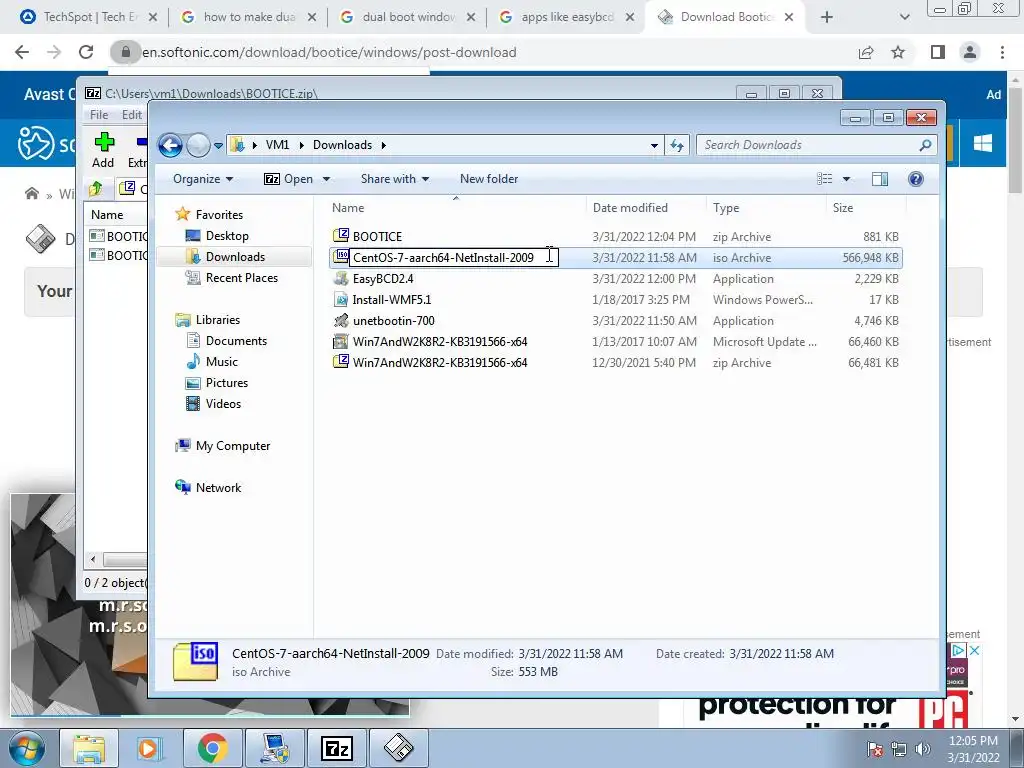Toggle the preview pane icon
The image size is (1024, 768).
(880, 179)
